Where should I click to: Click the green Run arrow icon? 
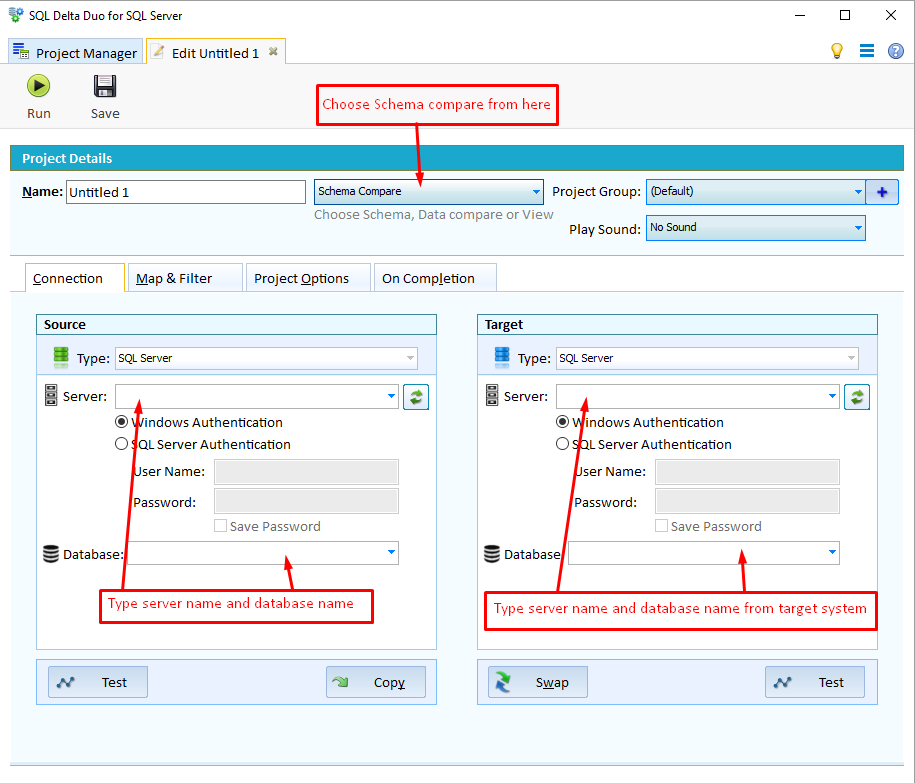(38, 87)
